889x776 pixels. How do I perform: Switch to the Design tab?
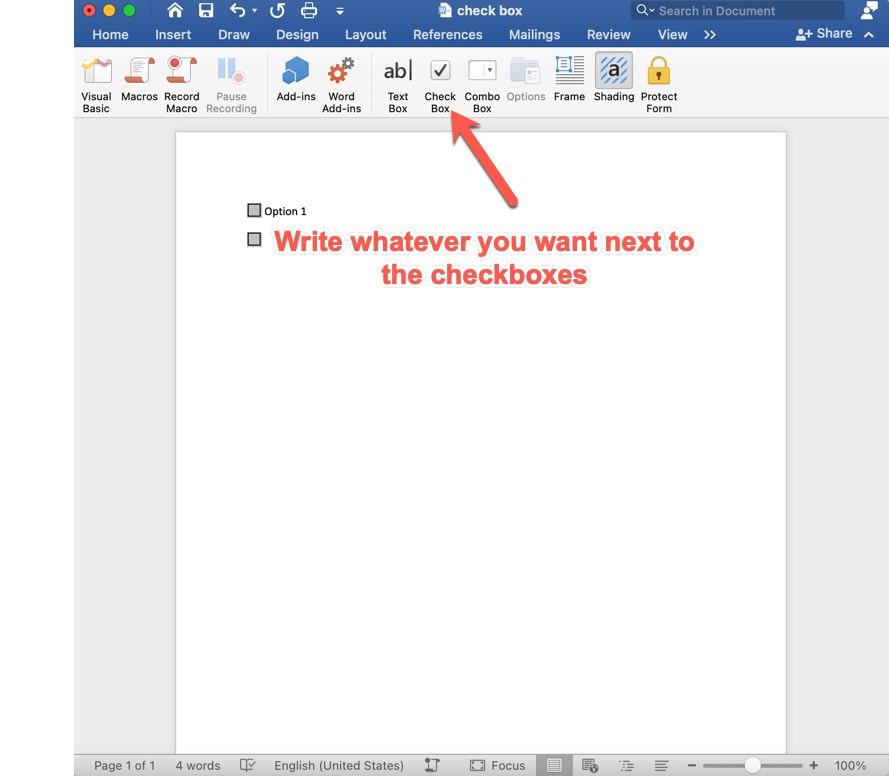point(297,35)
